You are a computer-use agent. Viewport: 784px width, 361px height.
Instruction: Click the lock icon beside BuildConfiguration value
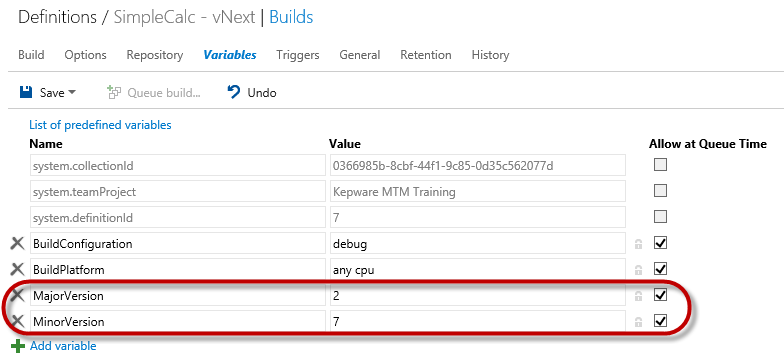coord(638,244)
